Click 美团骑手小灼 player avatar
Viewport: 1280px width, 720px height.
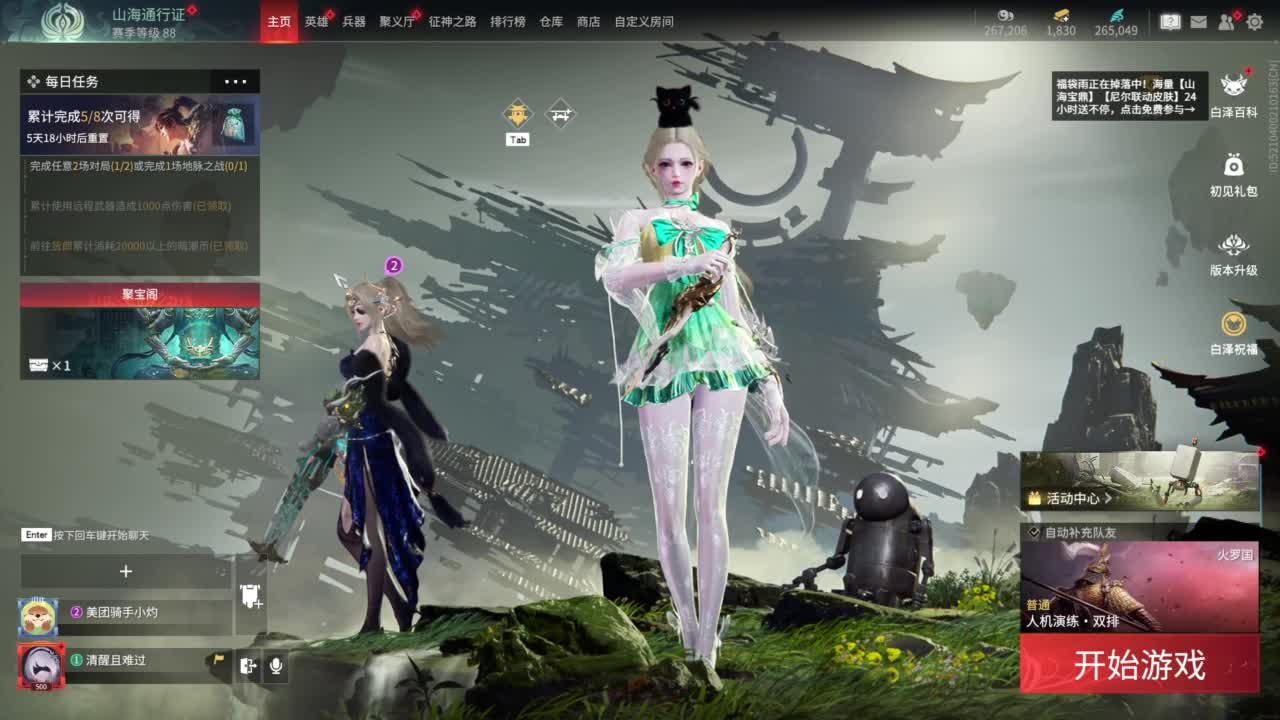point(38,617)
